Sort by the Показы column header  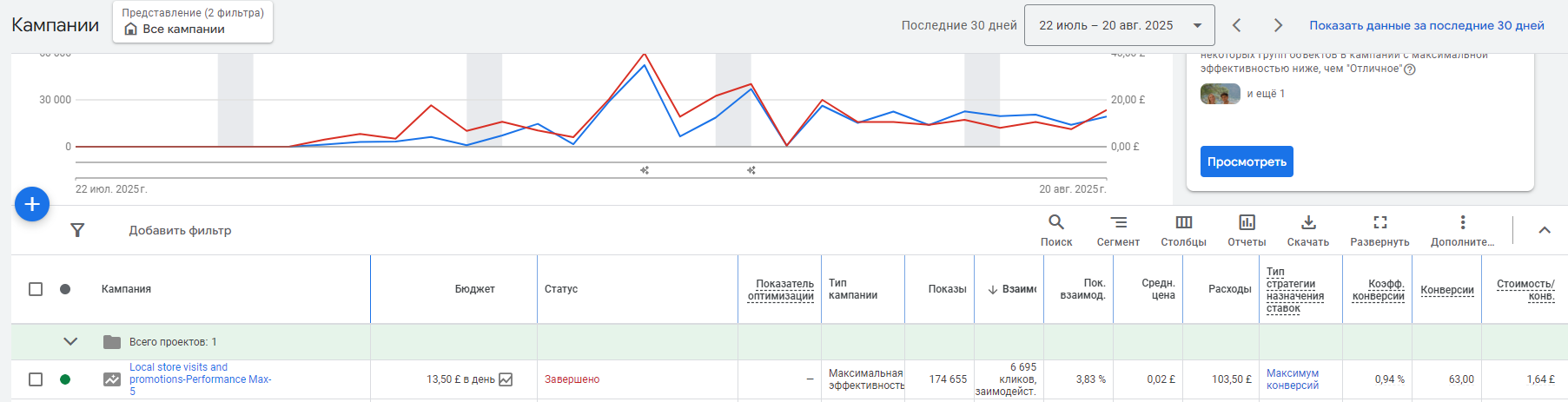tap(946, 289)
